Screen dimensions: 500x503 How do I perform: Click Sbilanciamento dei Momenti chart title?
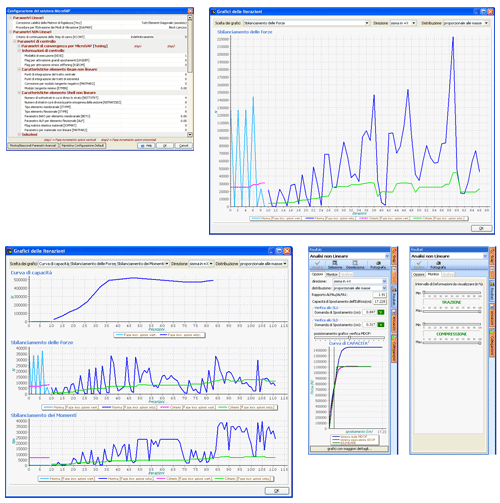click(44, 415)
